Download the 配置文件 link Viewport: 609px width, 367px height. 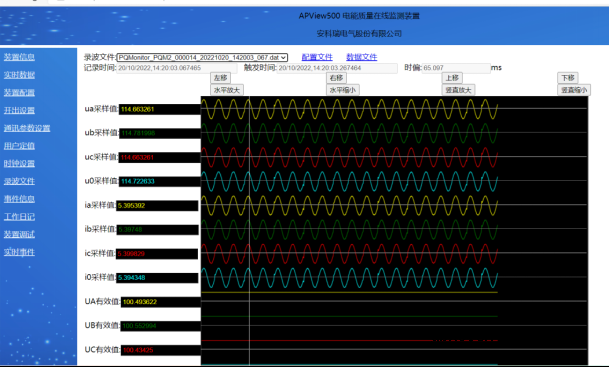[317, 57]
